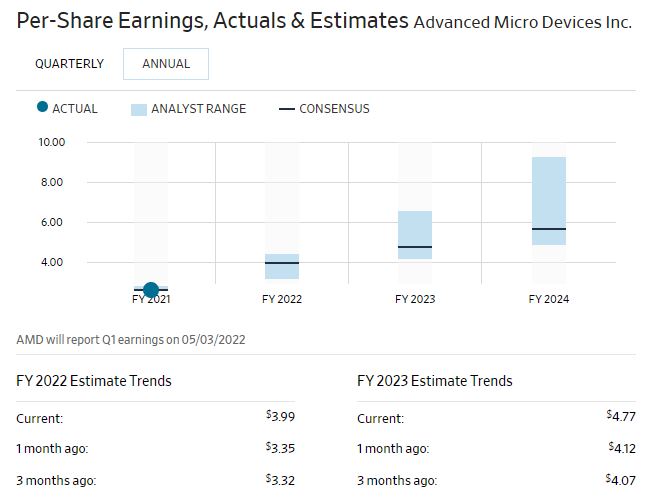
Task: Click the FY 2023 analyst range bar
Action: click(415, 235)
